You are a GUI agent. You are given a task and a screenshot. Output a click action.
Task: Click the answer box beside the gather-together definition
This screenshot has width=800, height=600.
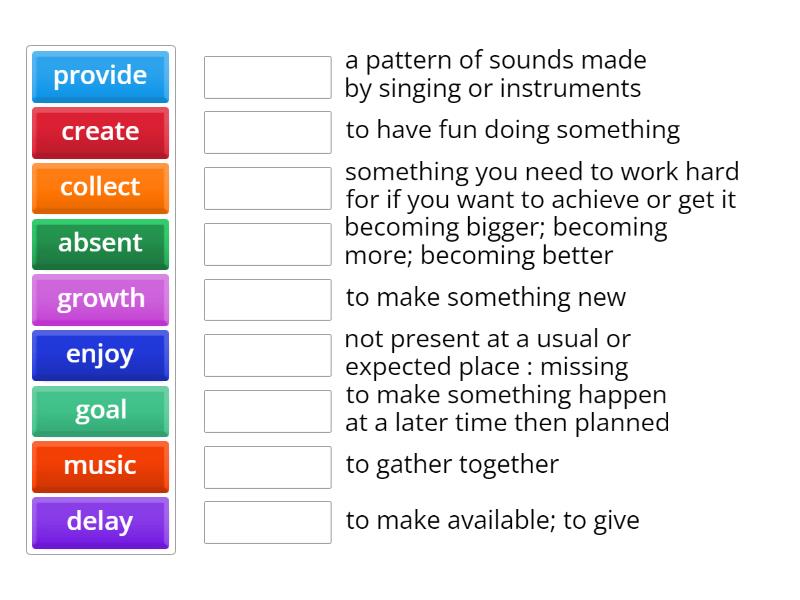[x=266, y=465]
